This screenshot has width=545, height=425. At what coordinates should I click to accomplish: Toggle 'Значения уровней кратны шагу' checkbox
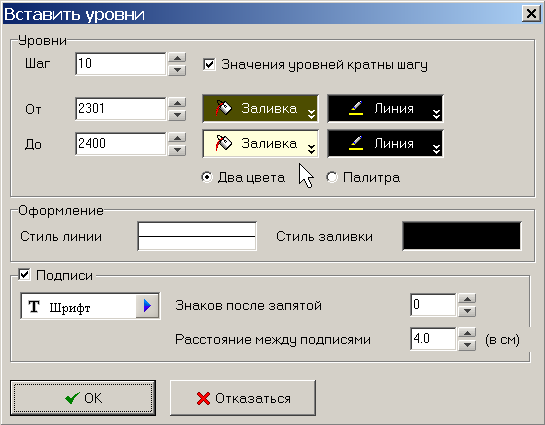click(209, 64)
